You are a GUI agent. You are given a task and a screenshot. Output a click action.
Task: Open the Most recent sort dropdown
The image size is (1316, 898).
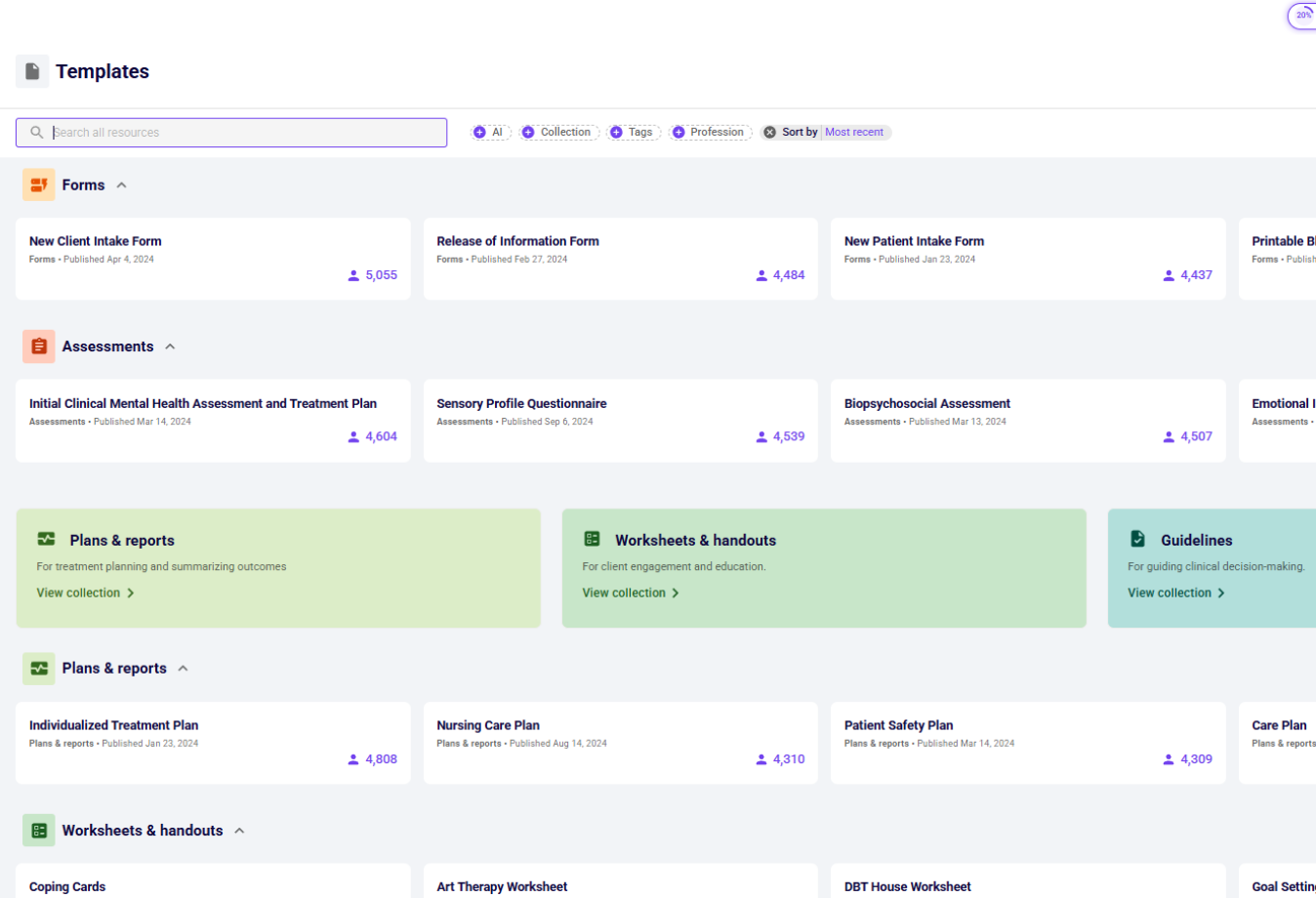(854, 133)
